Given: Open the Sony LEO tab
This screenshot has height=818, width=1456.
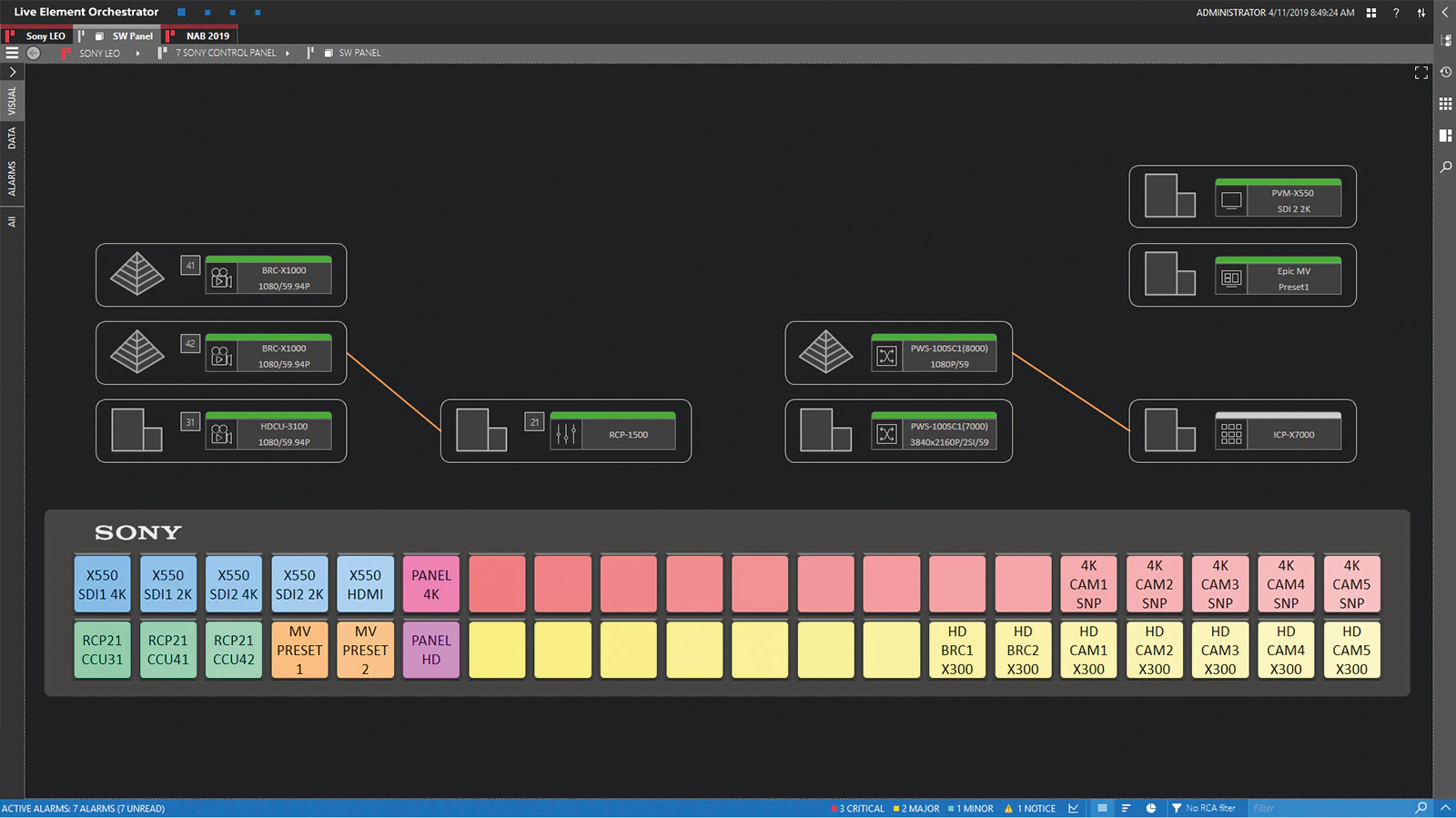Looking at the screenshot, I should point(37,36).
